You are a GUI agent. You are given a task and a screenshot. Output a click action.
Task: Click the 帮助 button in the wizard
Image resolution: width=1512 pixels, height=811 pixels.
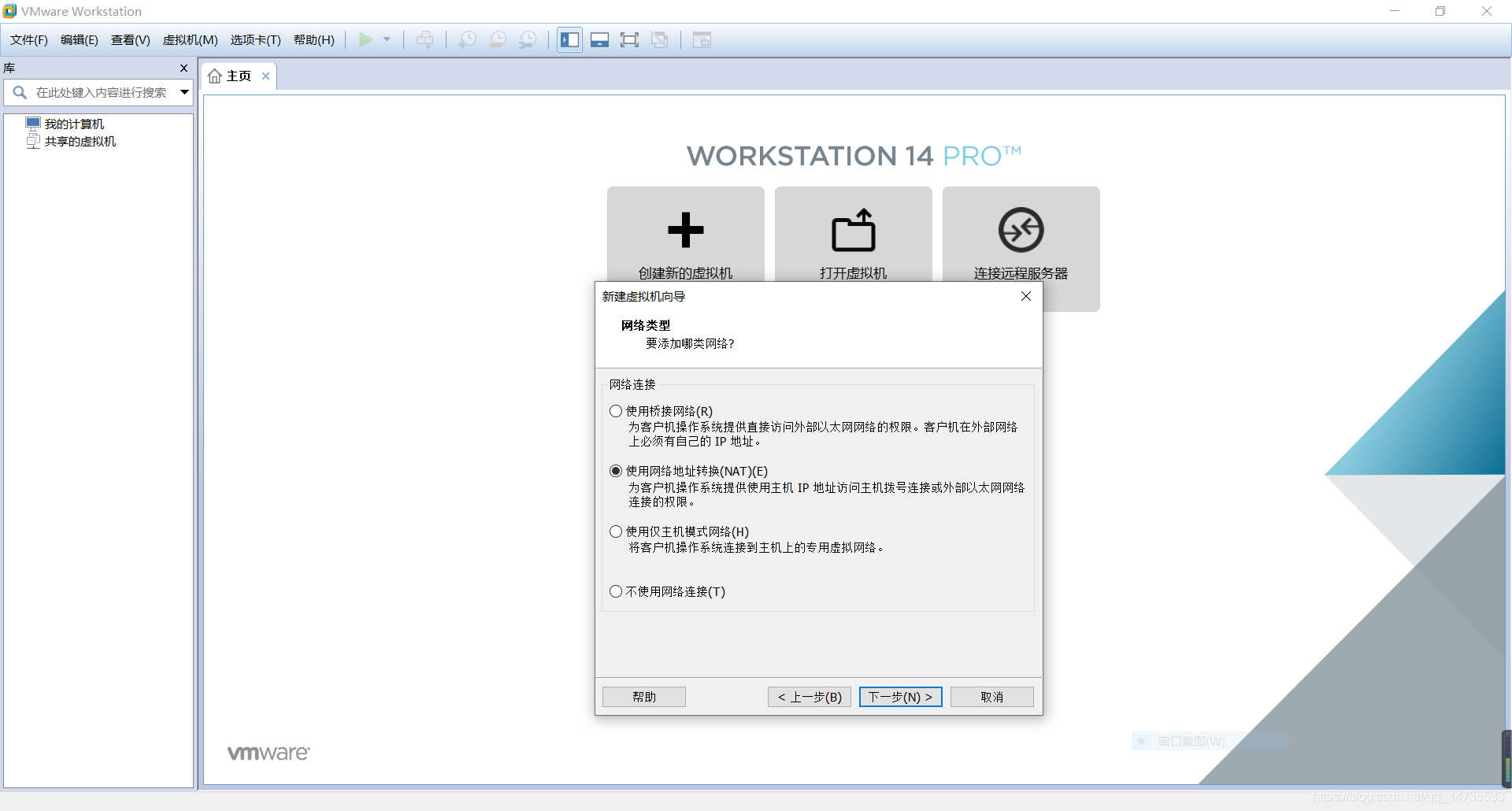(644, 697)
